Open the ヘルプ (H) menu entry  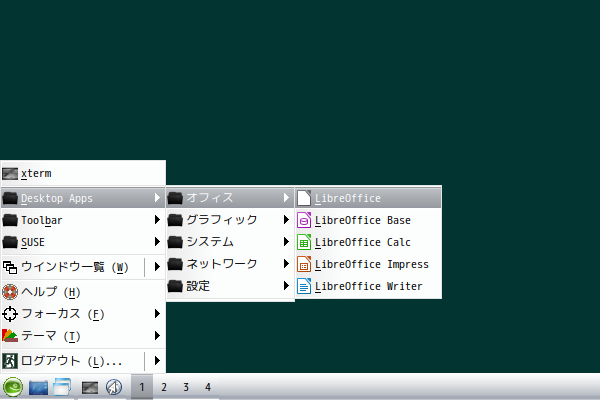coord(83,292)
